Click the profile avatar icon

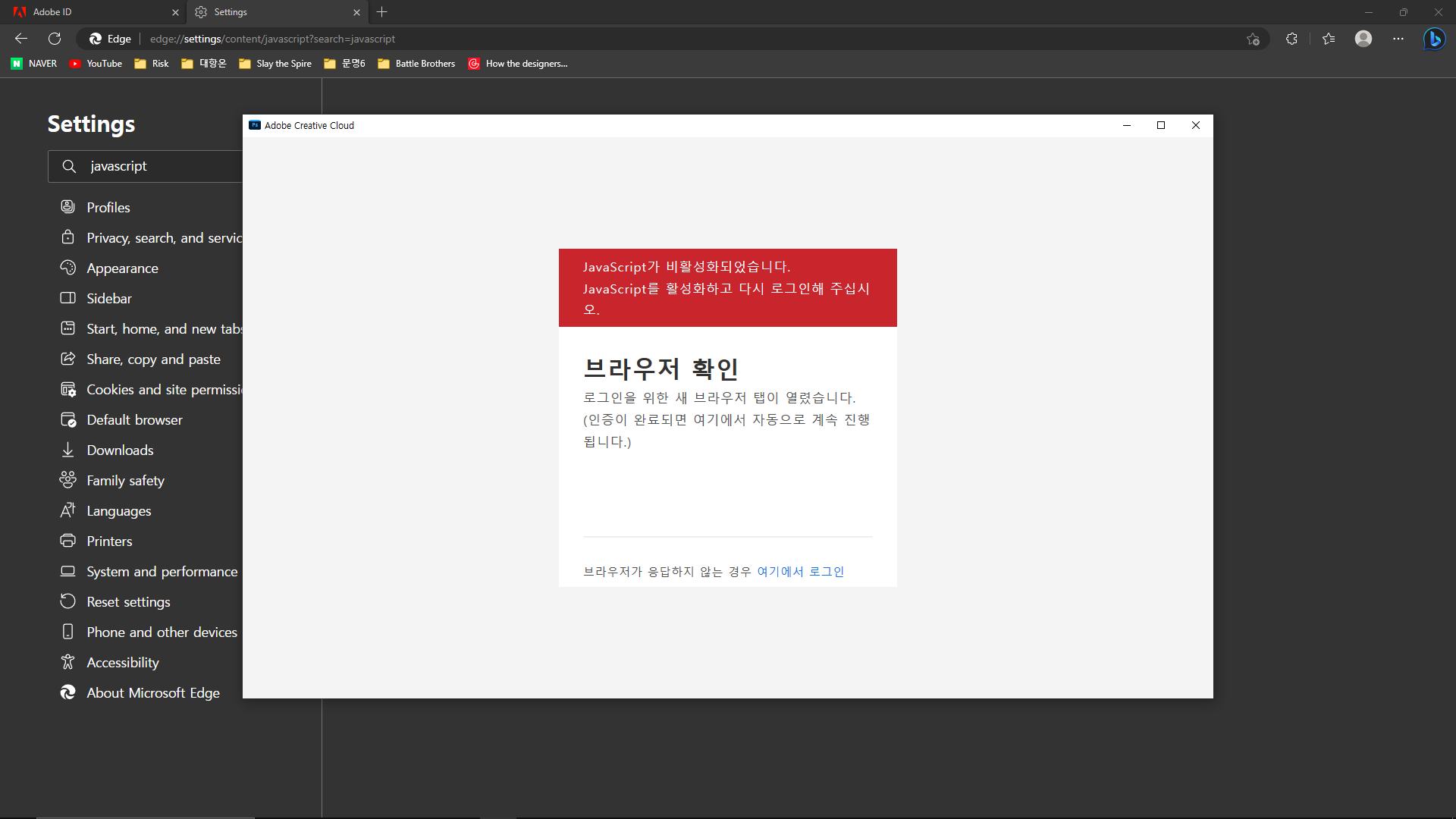[1363, 39]
